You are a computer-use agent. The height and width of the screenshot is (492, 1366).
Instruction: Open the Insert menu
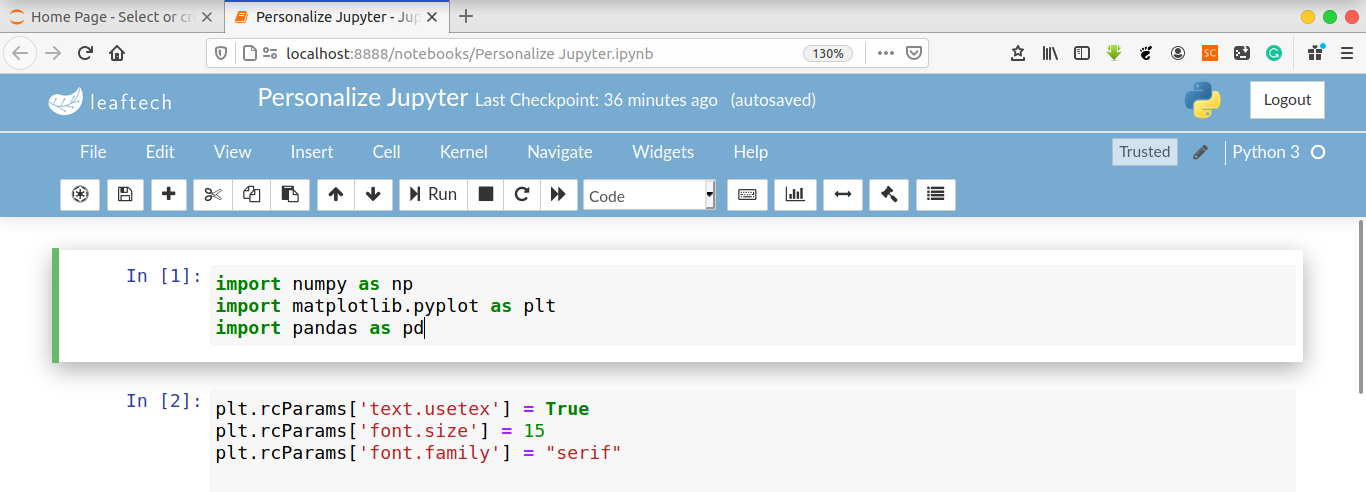[312, 152]
